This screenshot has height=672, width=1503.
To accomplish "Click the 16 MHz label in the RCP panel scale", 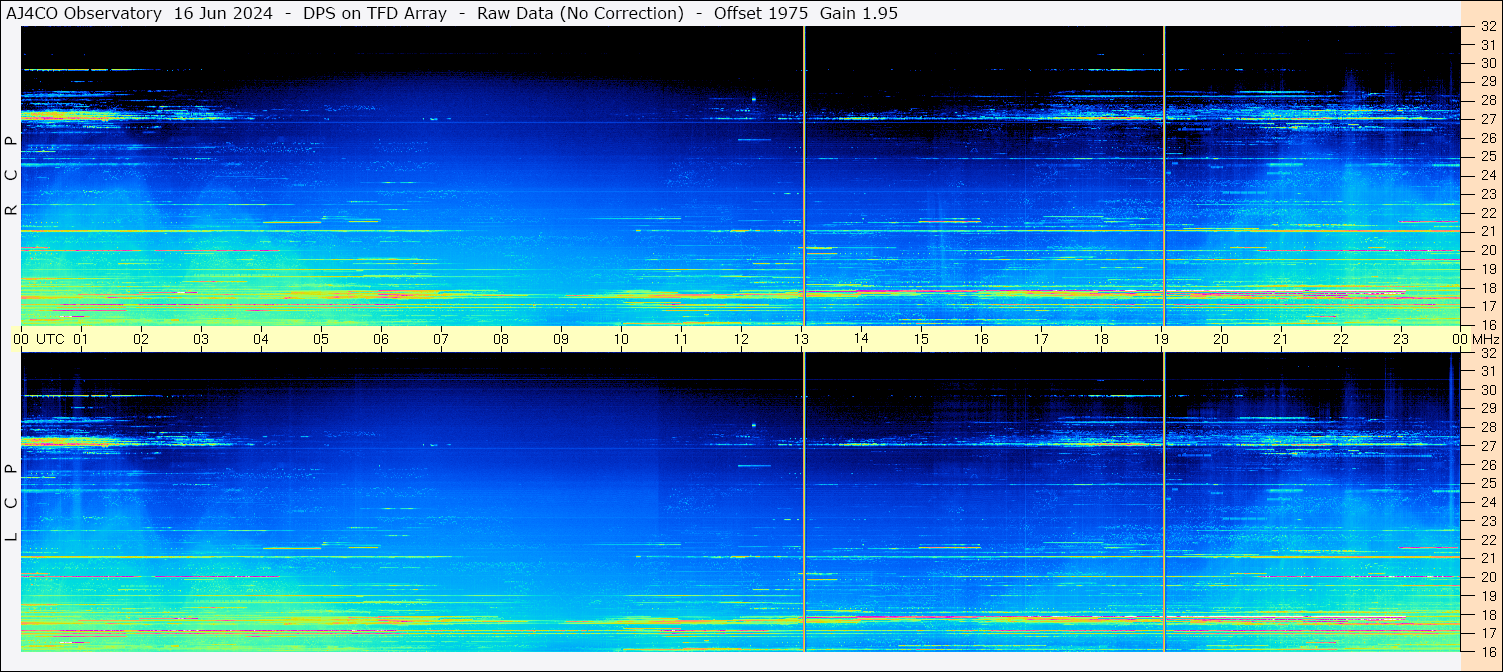I will pyautogui.click(x=1488, y=325).
